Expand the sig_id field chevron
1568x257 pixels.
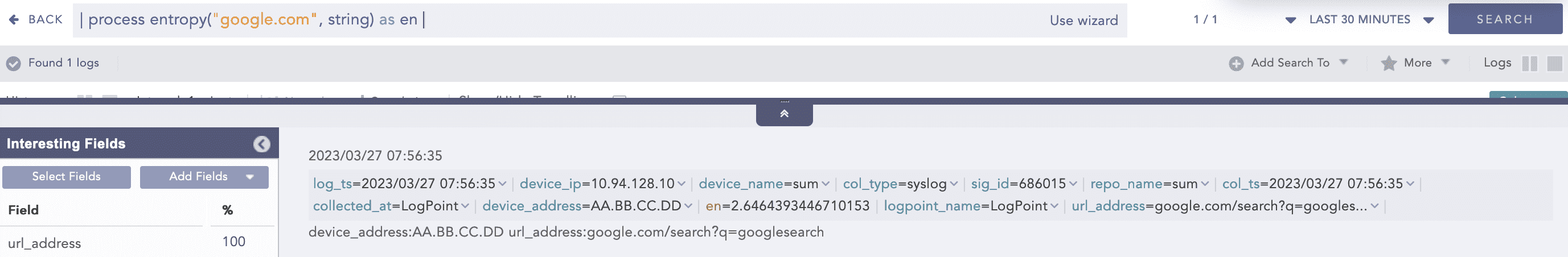(1073, 184)
